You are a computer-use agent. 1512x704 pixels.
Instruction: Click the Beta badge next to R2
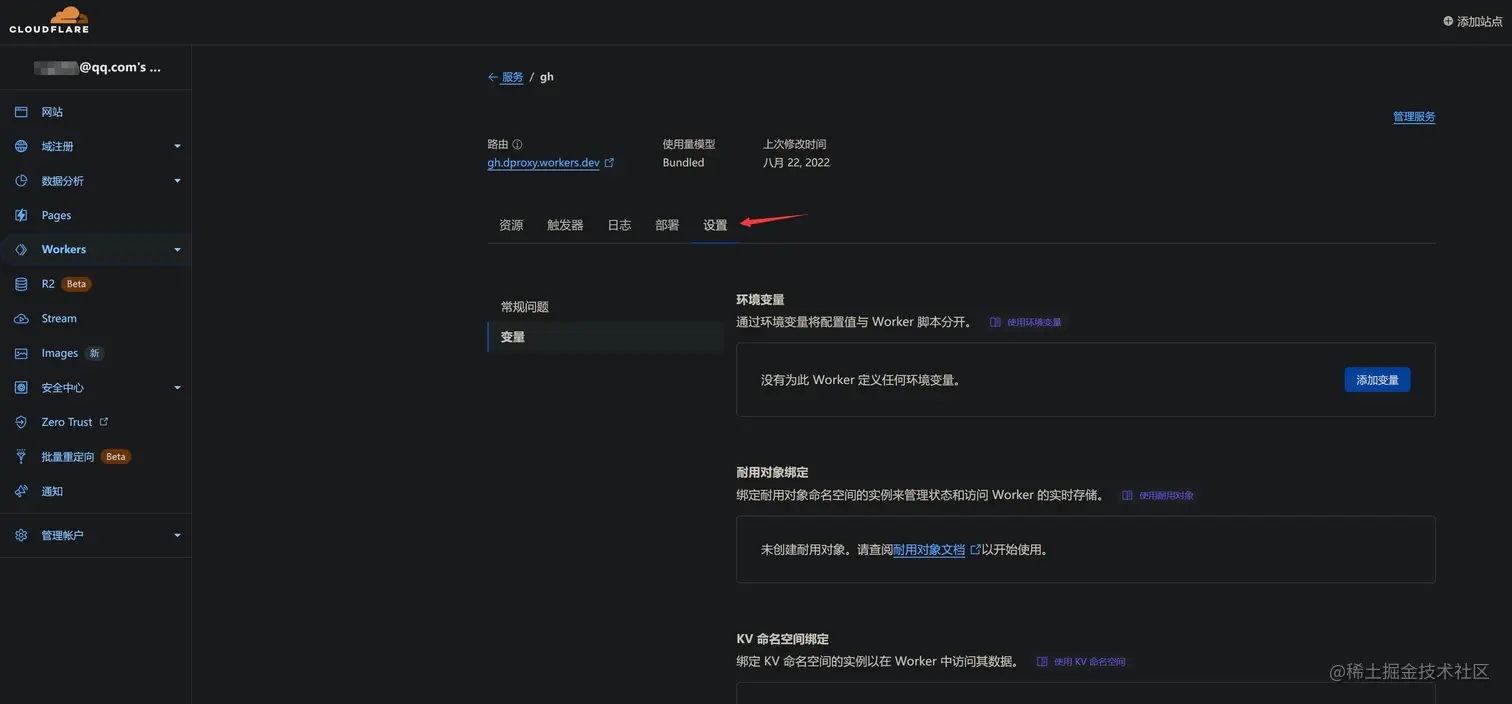(76, 284)
